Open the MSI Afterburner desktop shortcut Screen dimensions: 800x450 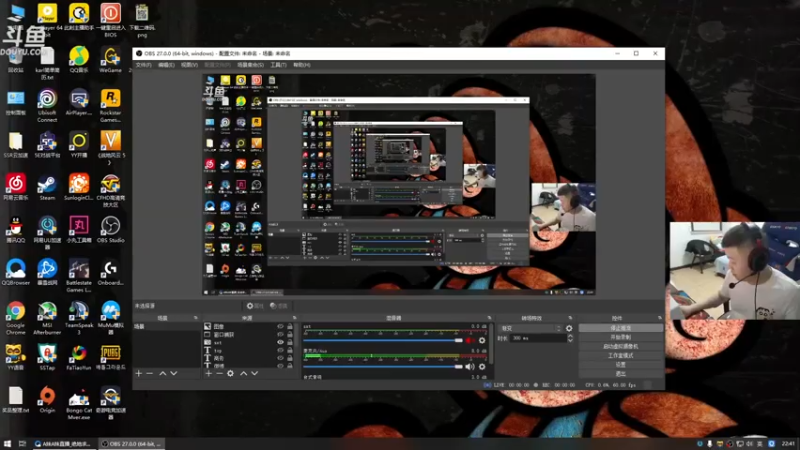point(47,317)
